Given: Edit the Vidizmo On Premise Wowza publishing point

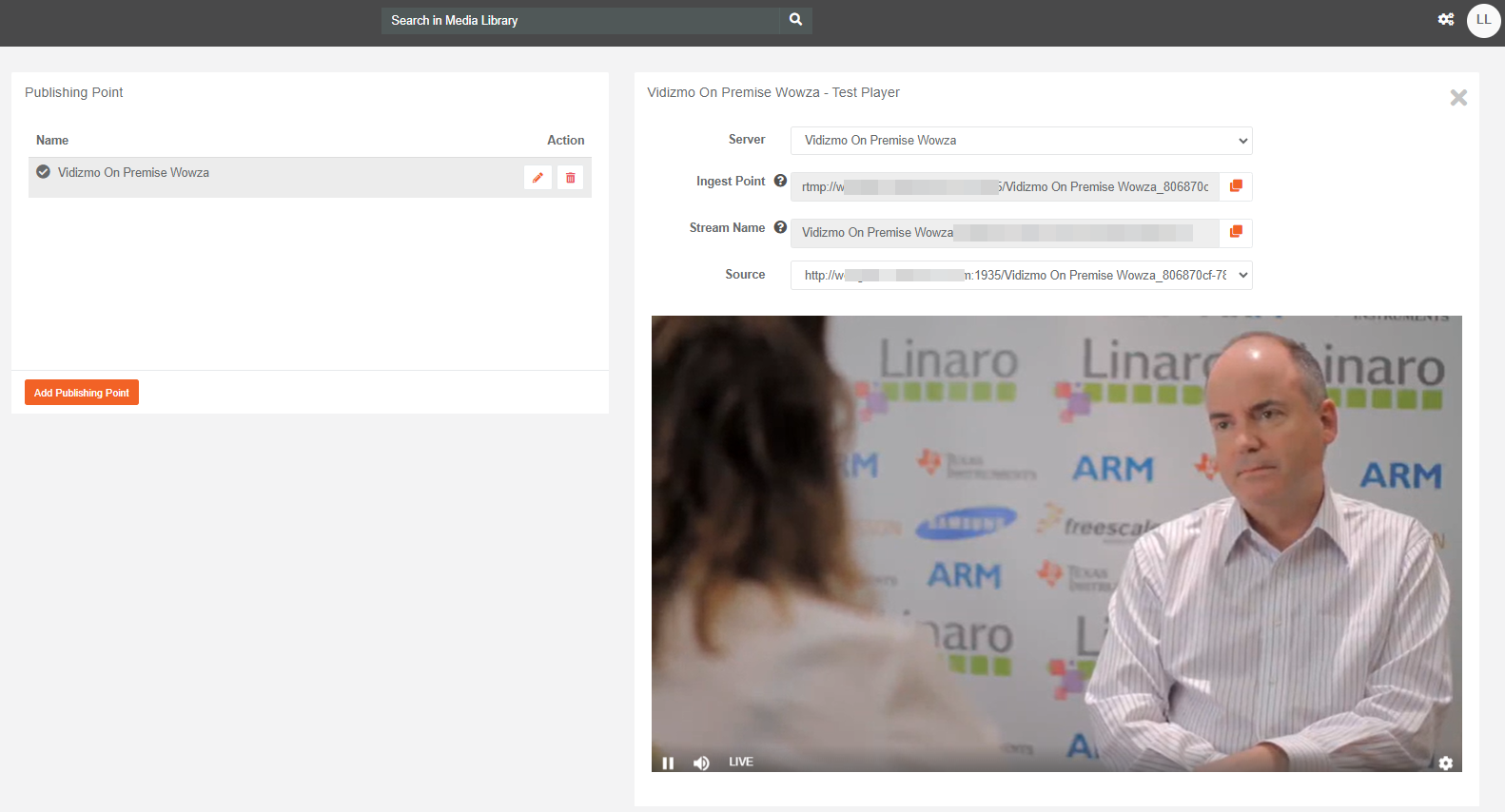Looking at the screenshot, I should tap(537, 178).
